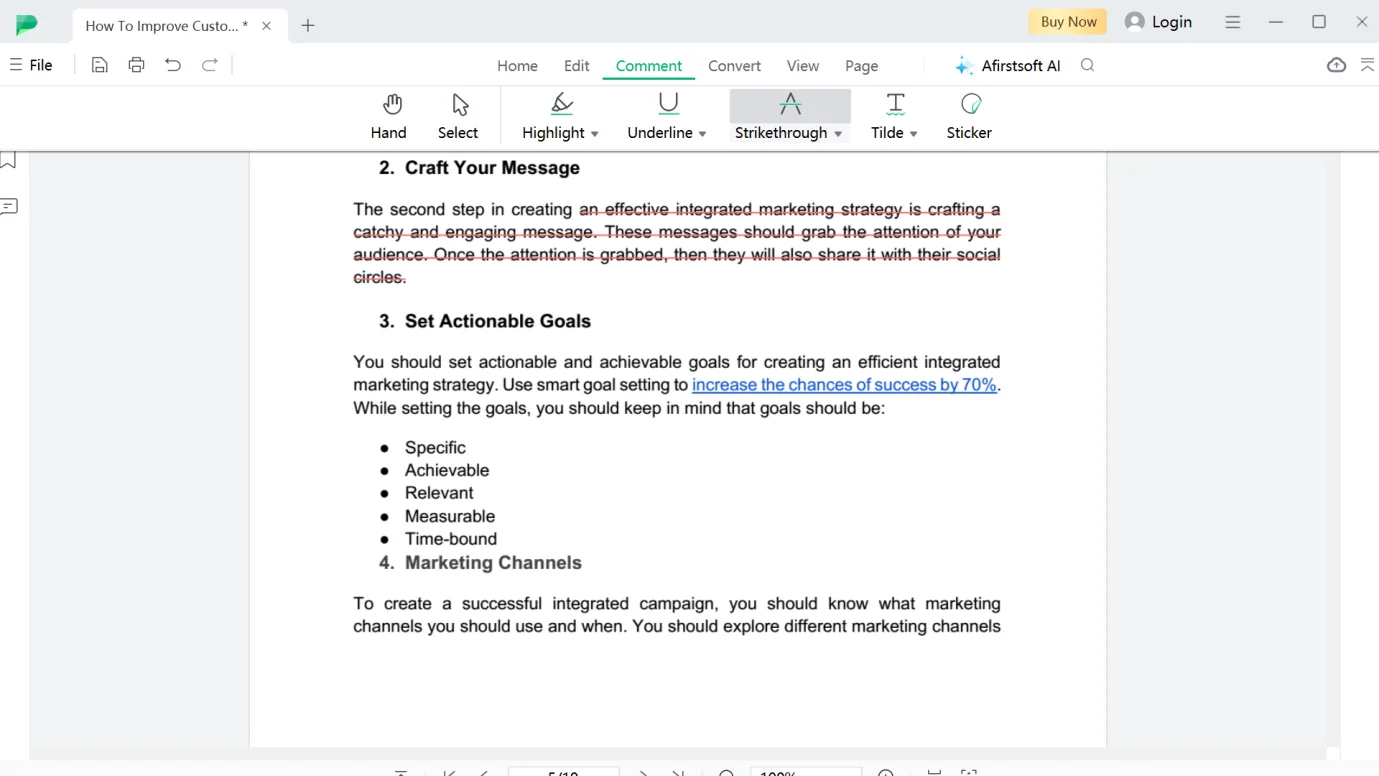Activate the Select cursor tool
This screenshot has height=776, width=1379.
[x=458, y=117]
